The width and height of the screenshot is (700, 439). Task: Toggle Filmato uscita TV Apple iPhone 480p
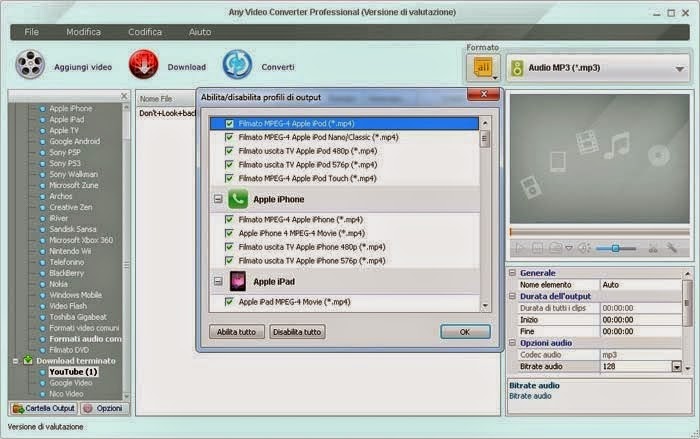[x=229, y=247]
